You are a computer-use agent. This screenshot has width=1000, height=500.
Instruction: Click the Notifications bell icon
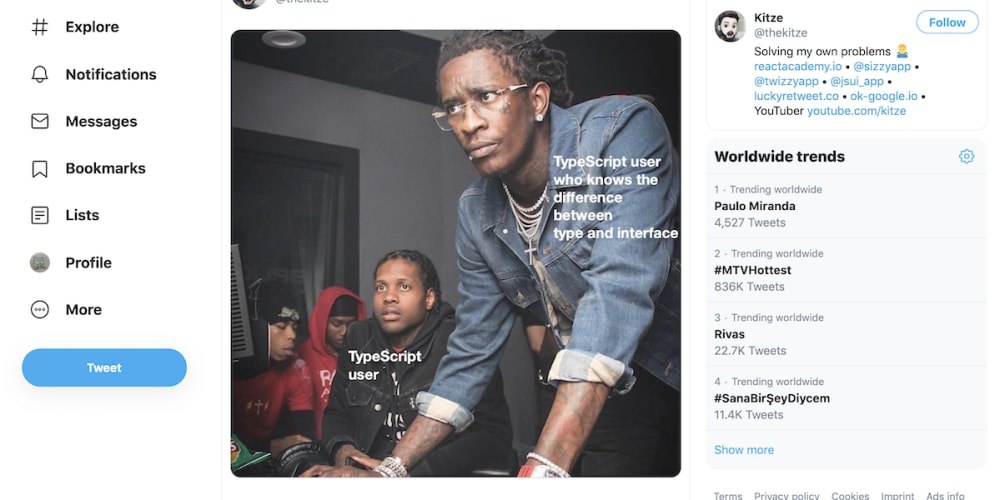pos(40,74)
